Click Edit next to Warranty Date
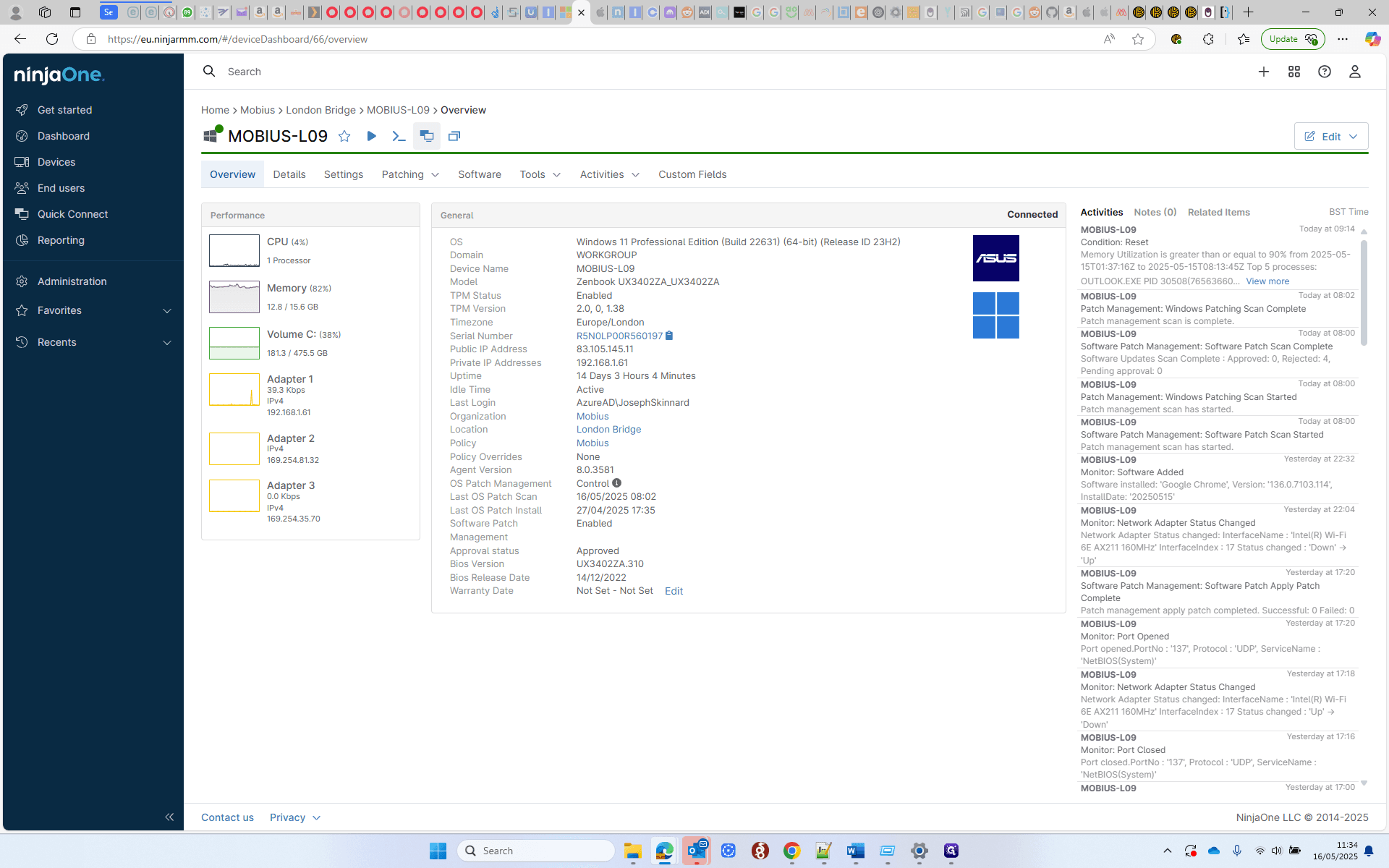 674,591
